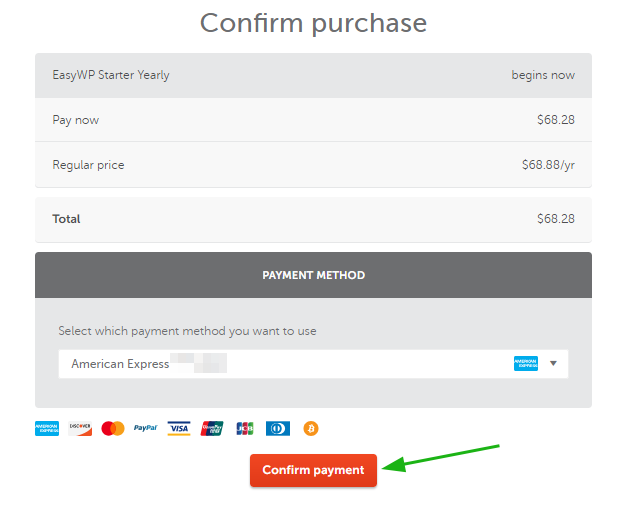Click the Mastercard logo
This screenshot has width=622, height=506.
point(113,428)
